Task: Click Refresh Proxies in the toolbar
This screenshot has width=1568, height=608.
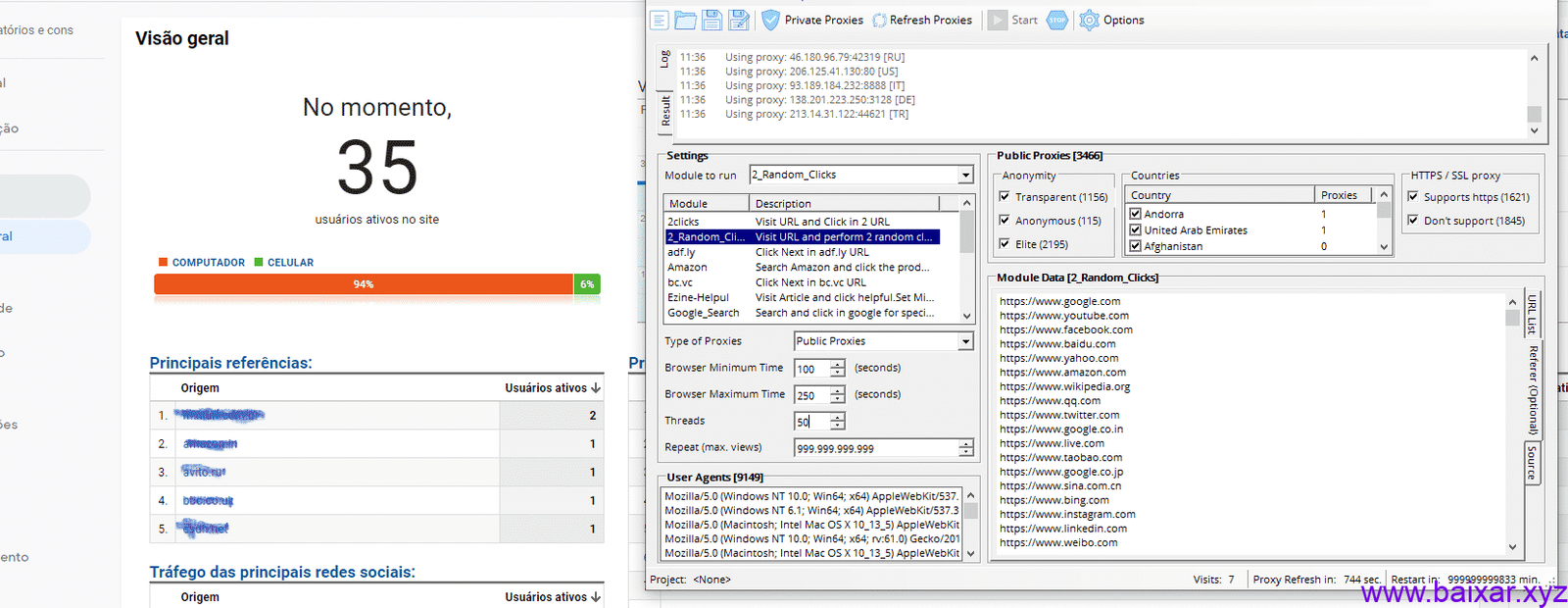Action: 922,20
